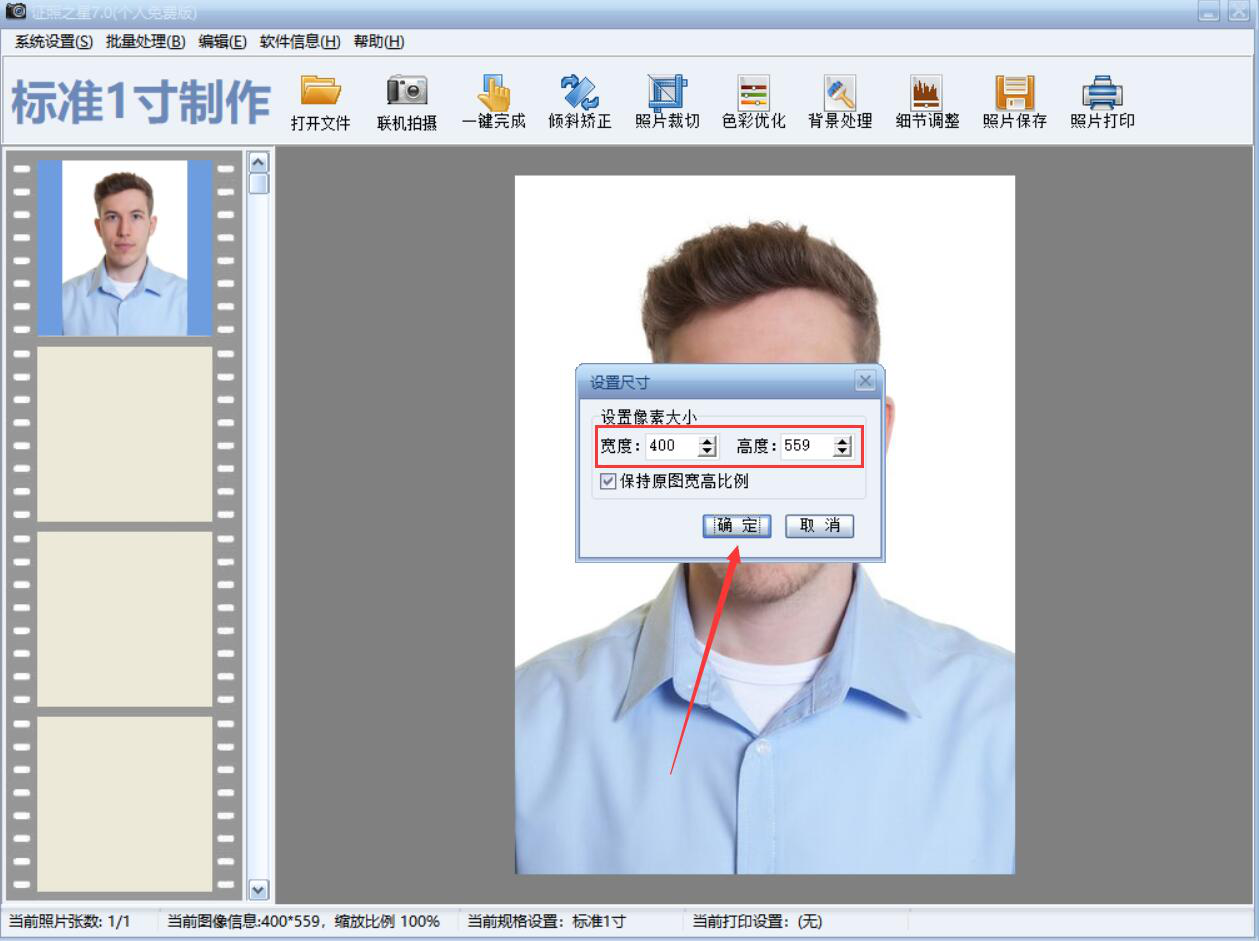Select the portrait thumbnail in filmstrip
1259x941 pixels.
125,248
